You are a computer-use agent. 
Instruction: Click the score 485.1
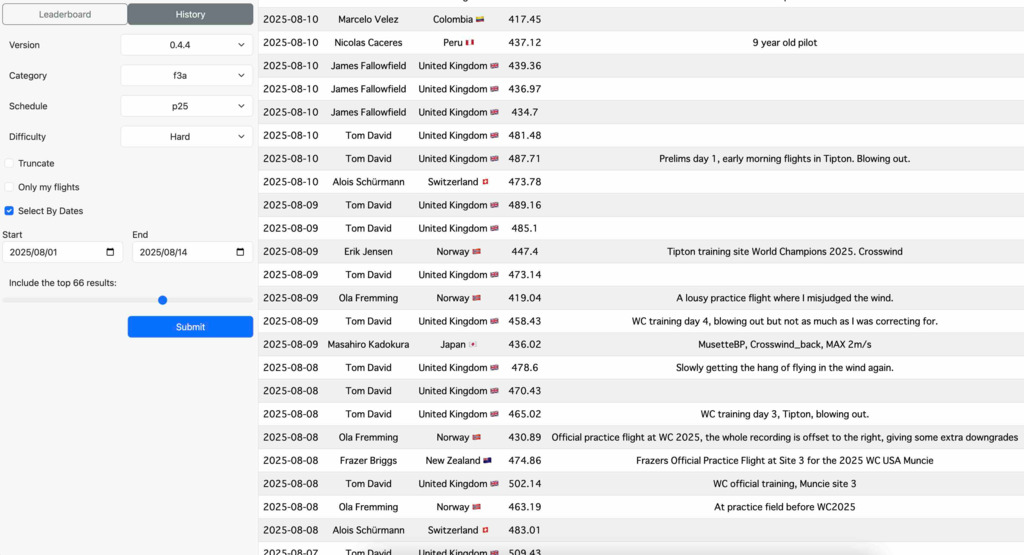524,229
